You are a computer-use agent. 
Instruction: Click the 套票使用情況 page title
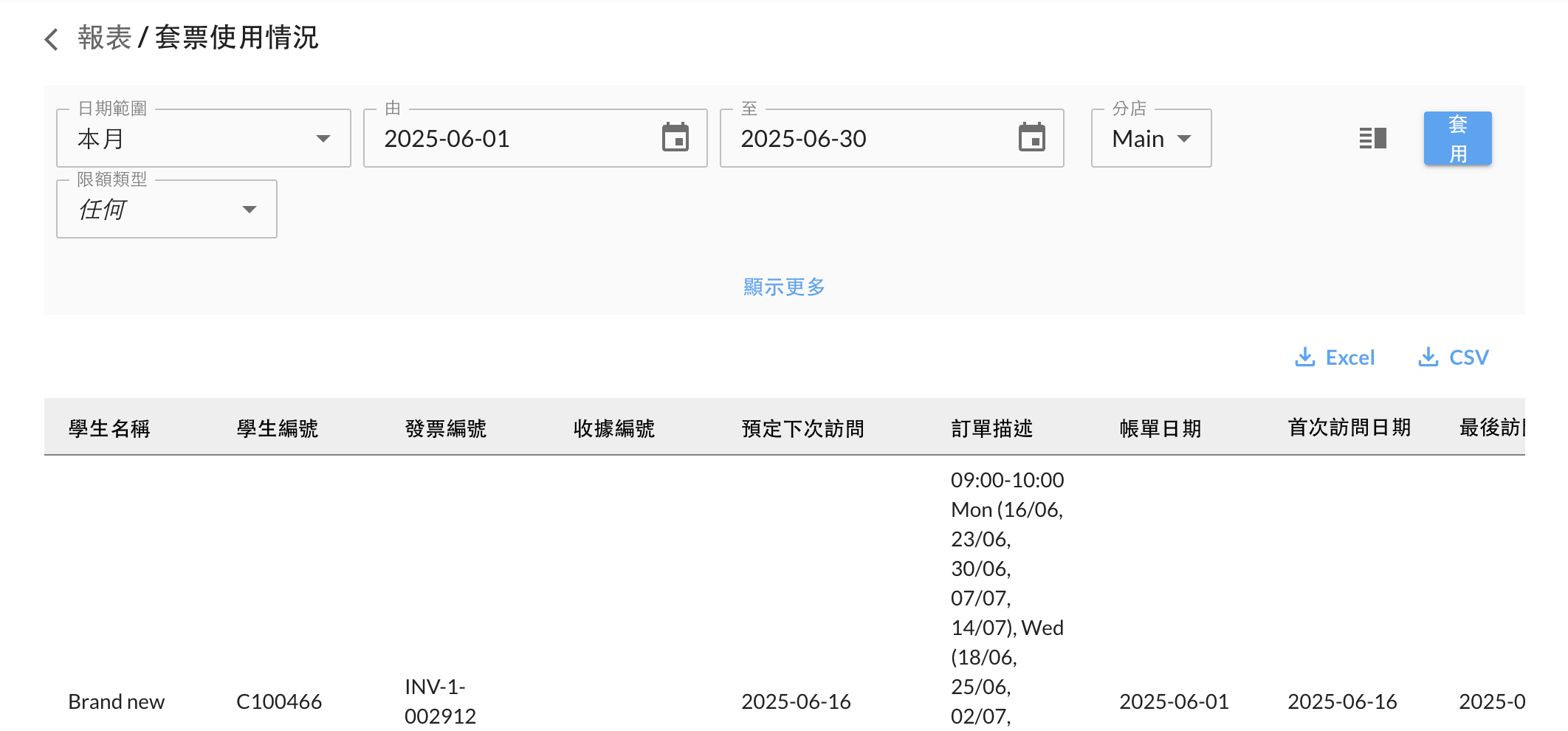point(236,38)
